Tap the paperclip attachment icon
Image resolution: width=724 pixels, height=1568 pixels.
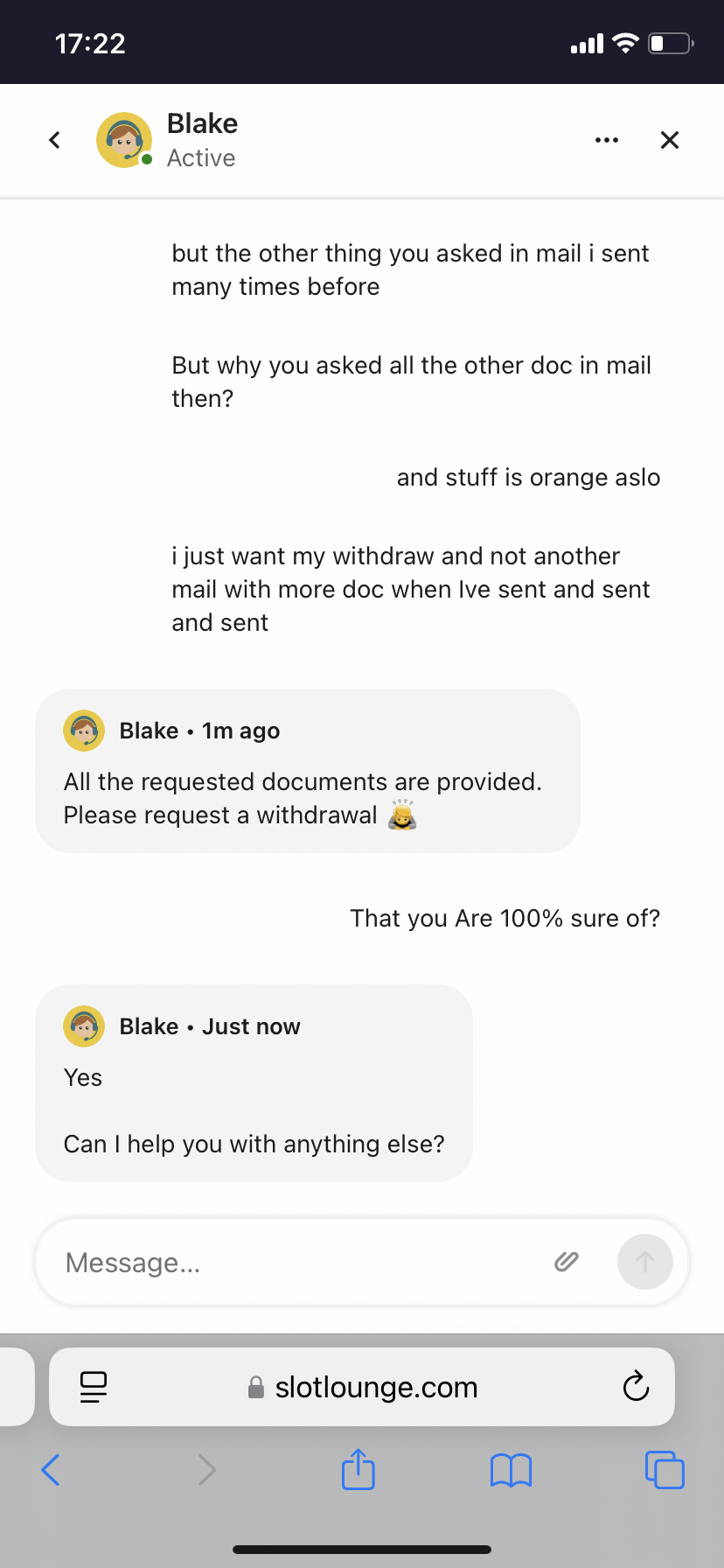tap(567, 1261)
